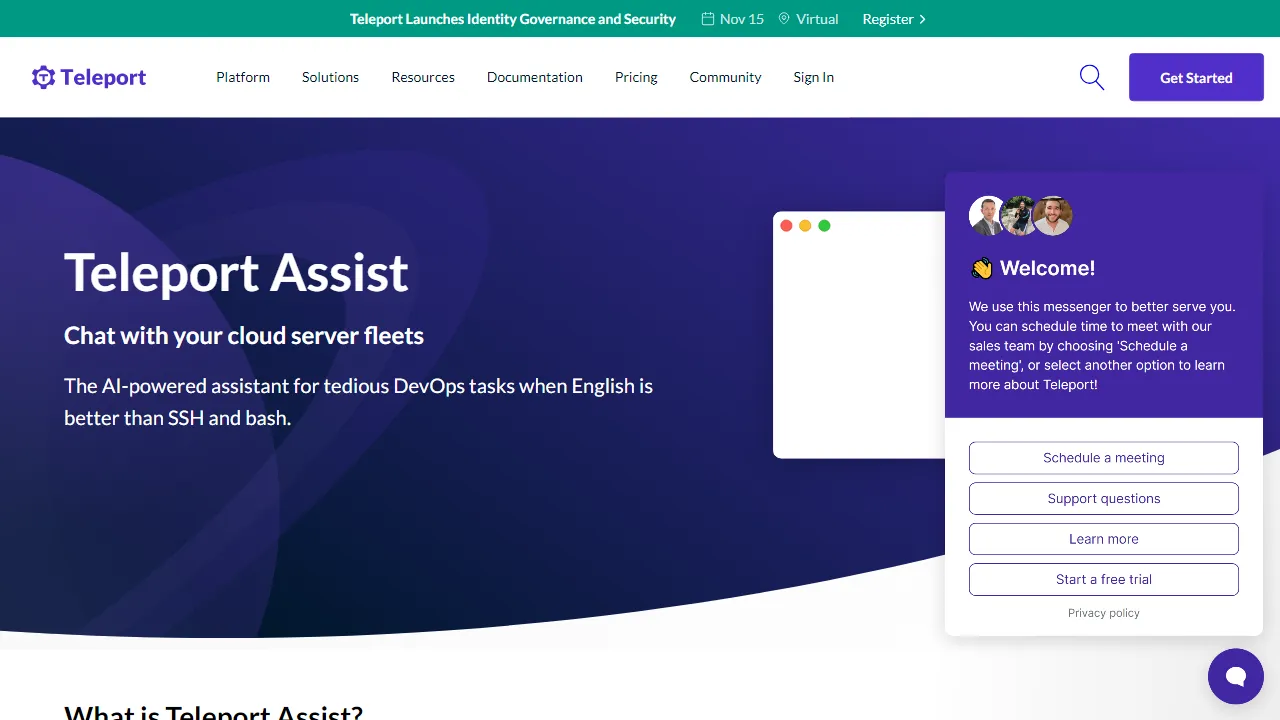Click 'Chat with your cloud server fleets' text
The image size is (1280, 720).
click(244, 336)
